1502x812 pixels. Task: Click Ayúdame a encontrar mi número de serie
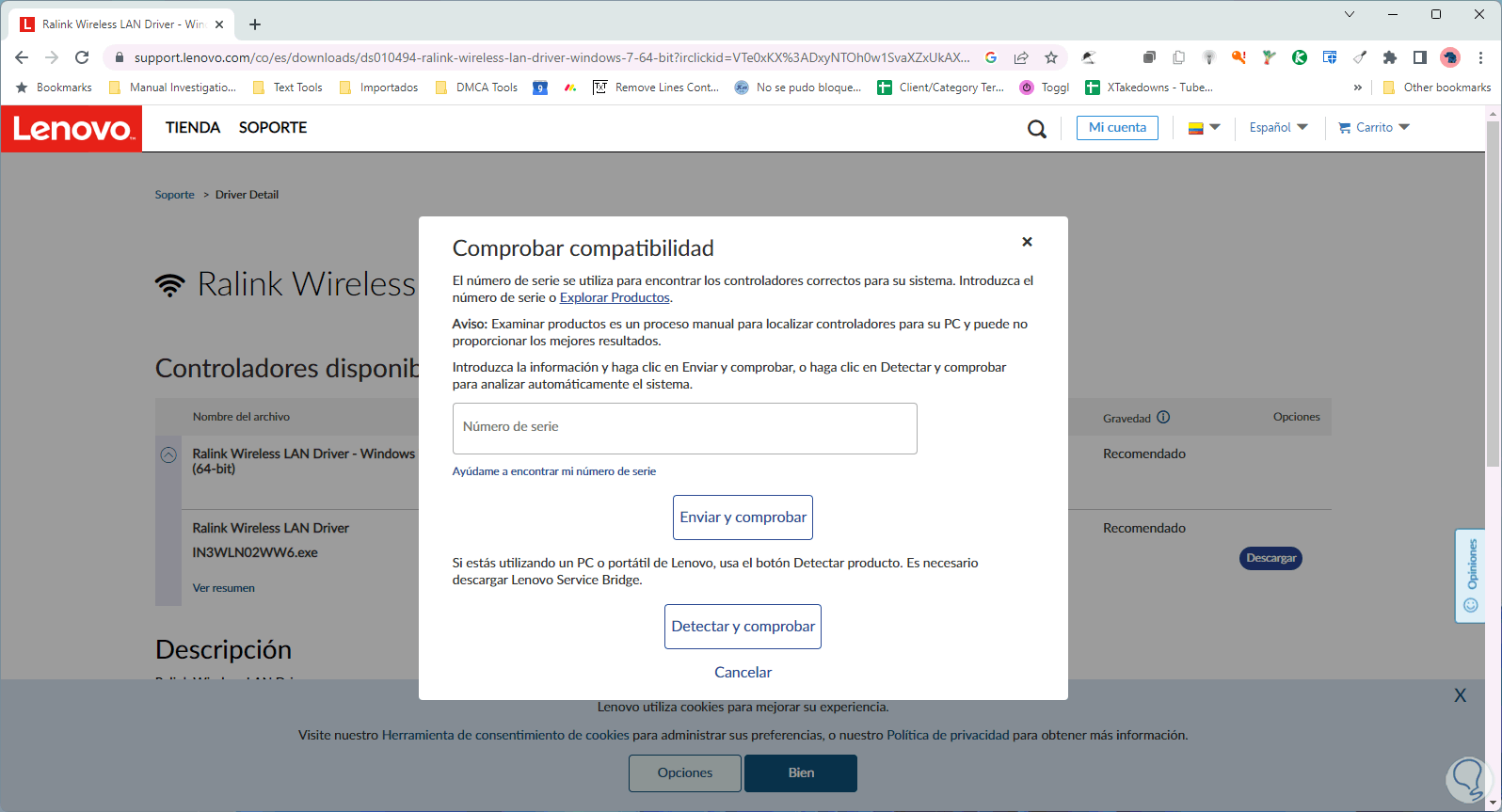(554, 471)
